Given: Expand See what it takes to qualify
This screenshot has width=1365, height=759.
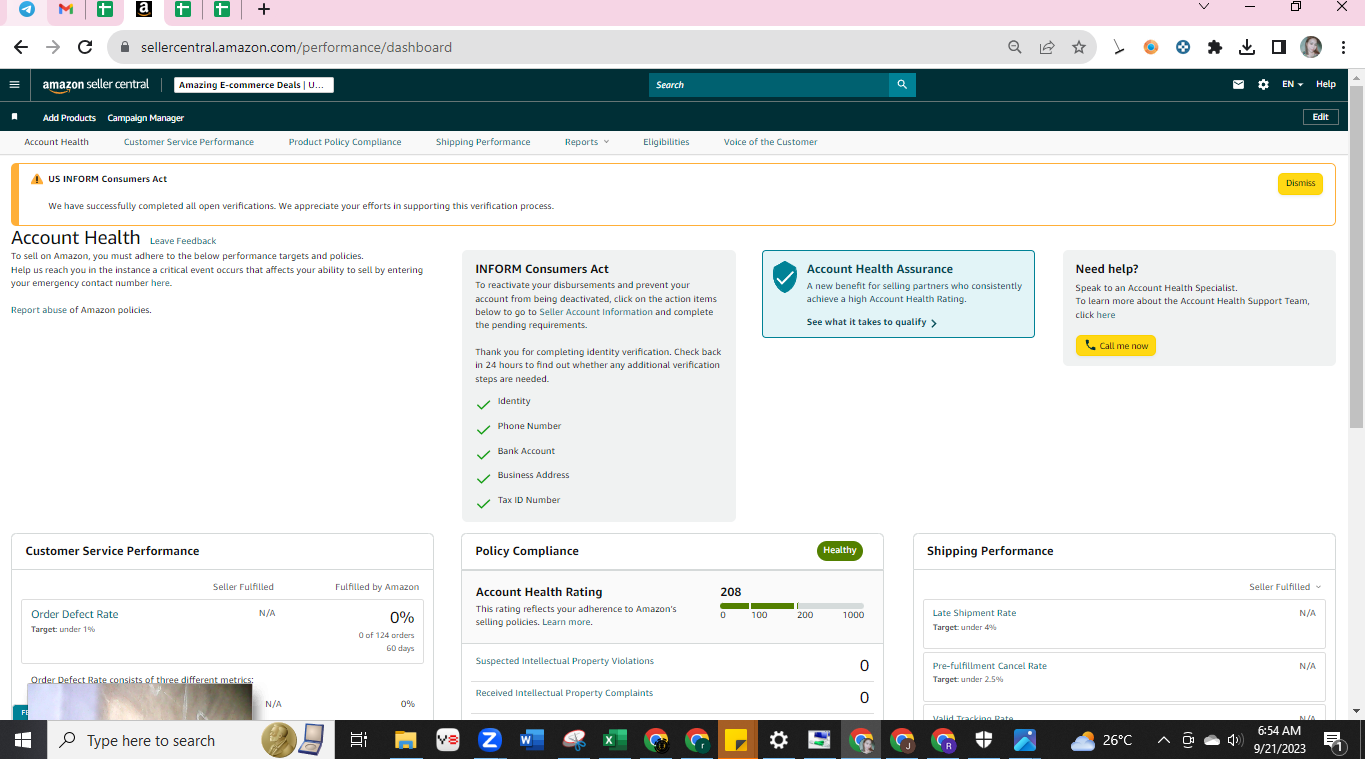Looking at the screenshot, I should click(871, 323).
